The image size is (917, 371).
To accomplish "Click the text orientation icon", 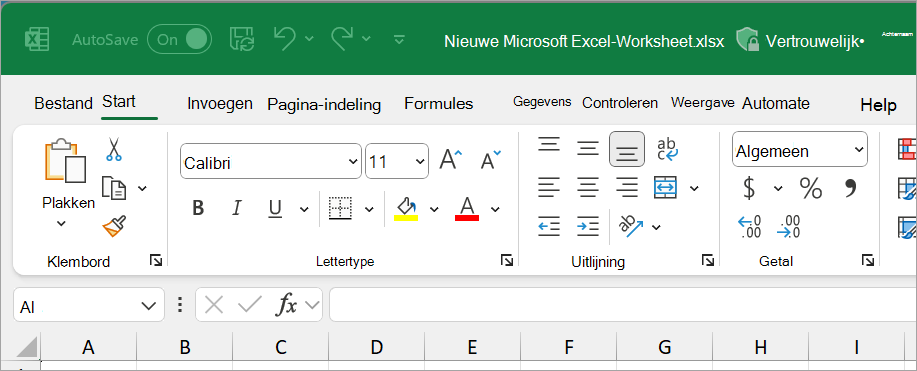I will tap(631, 226).
